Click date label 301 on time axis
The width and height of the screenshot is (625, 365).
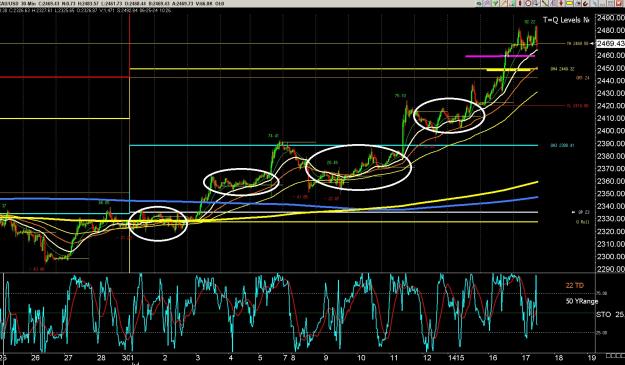click(128, 358)
